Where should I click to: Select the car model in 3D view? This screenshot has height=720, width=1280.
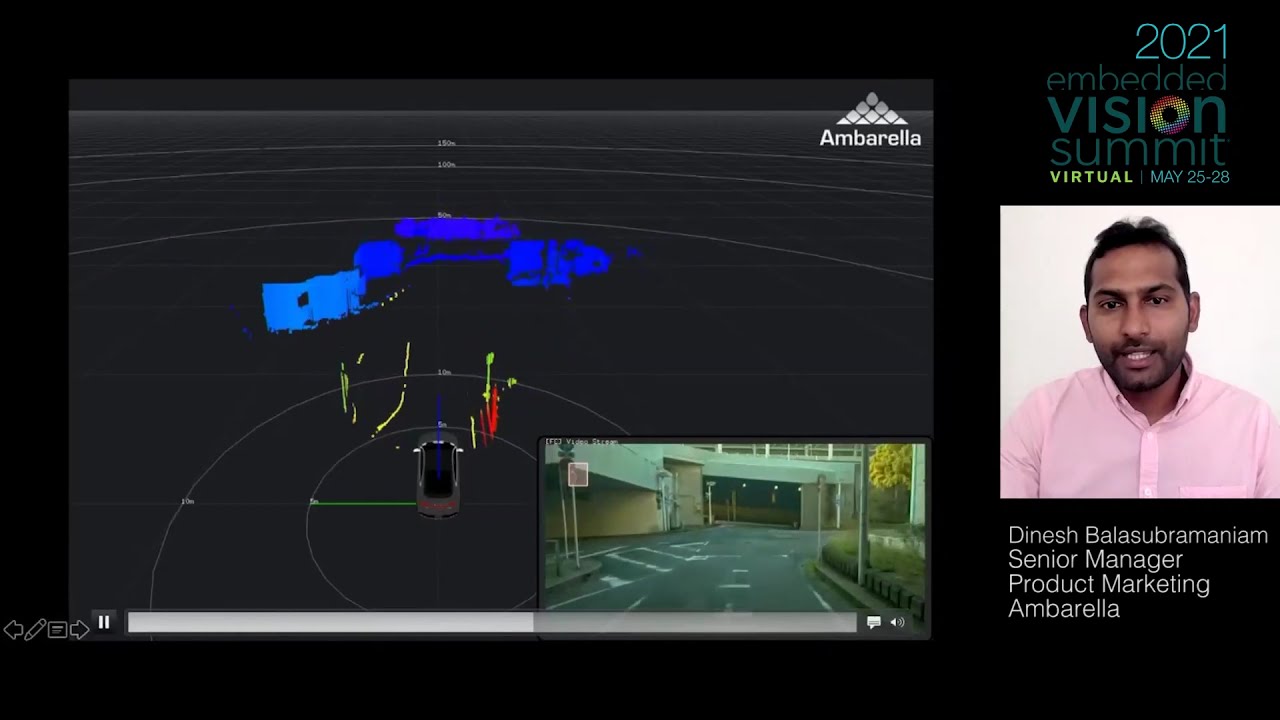(438, 477)
